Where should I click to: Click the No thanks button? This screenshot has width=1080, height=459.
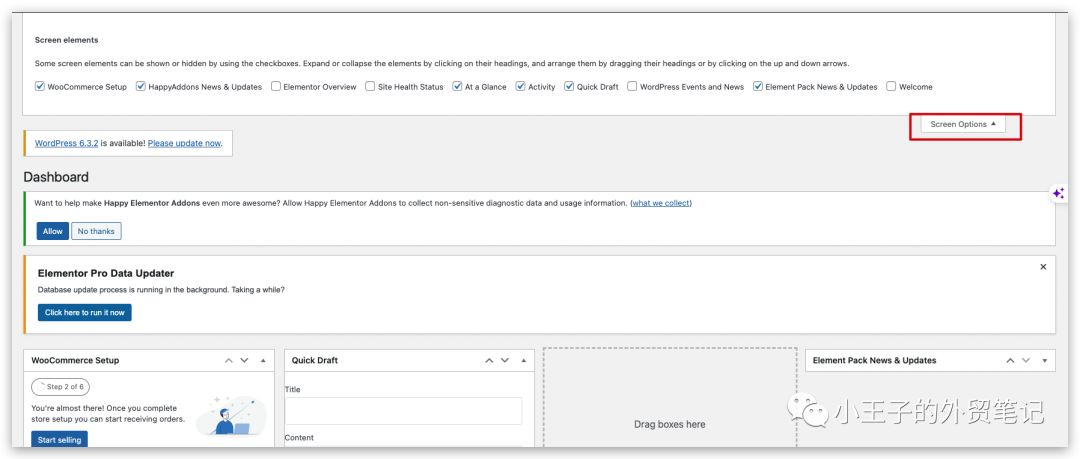(96, 231)
